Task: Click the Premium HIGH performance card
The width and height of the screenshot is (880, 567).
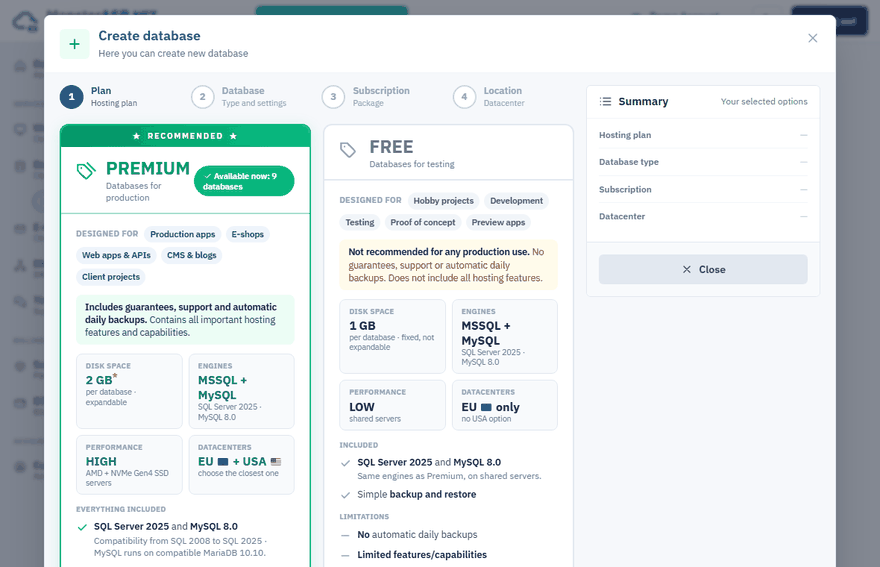Action: click(x=129, y=465)
